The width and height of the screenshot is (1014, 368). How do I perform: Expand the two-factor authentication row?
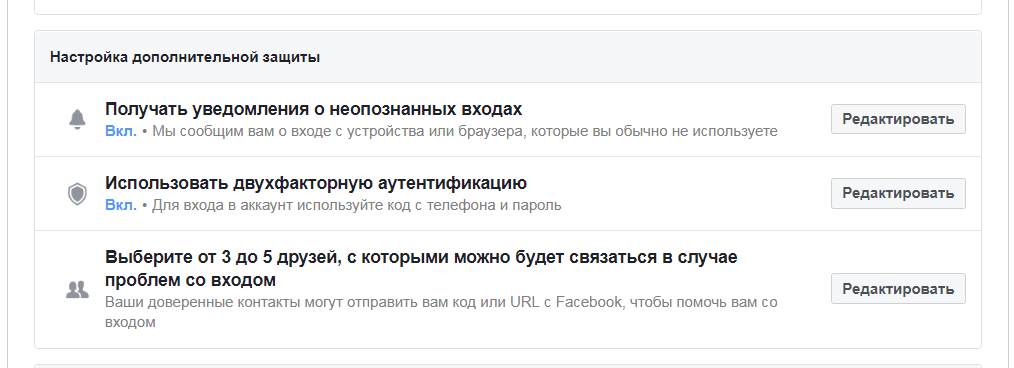508,193
